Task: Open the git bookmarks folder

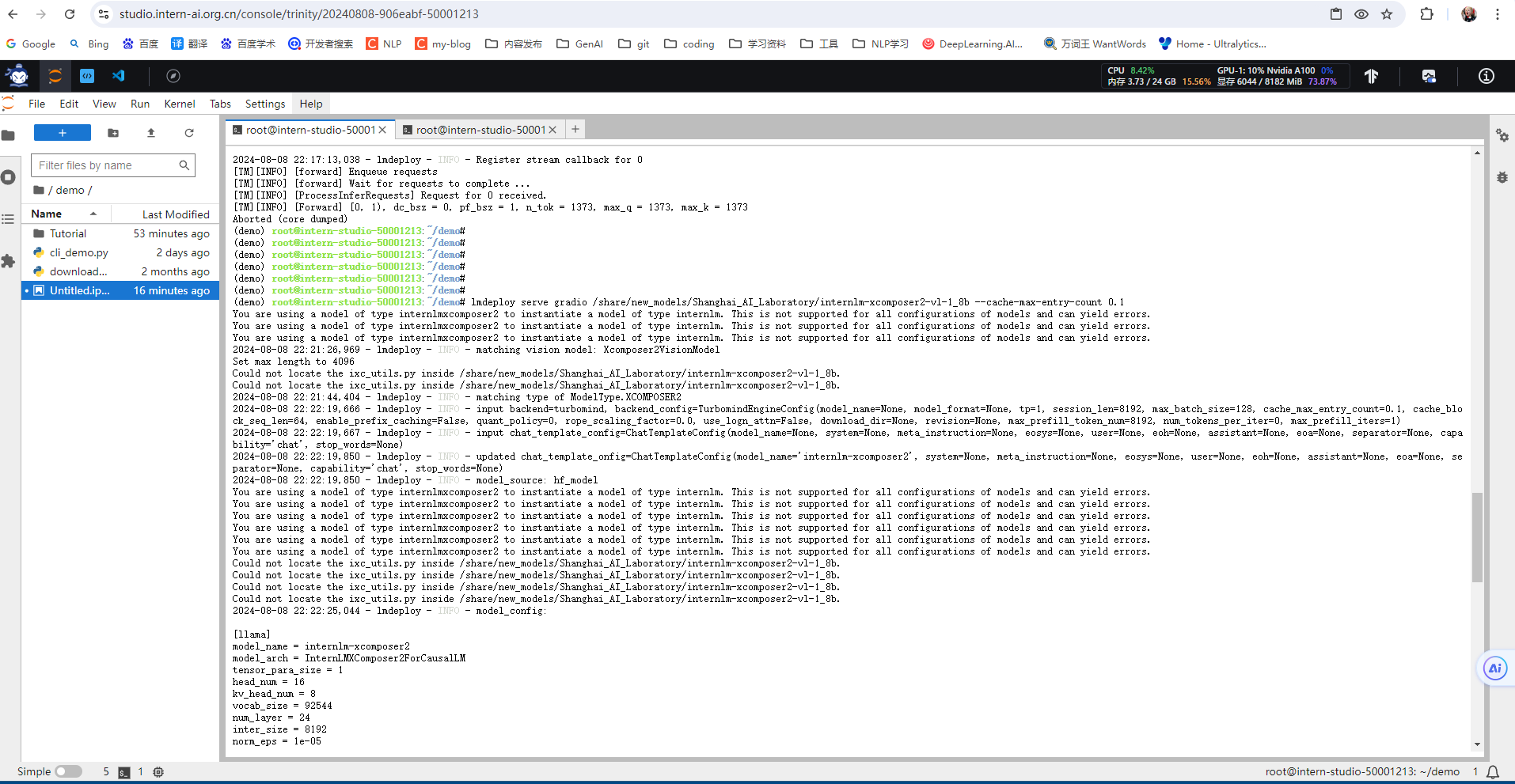Action: (634, 44)
